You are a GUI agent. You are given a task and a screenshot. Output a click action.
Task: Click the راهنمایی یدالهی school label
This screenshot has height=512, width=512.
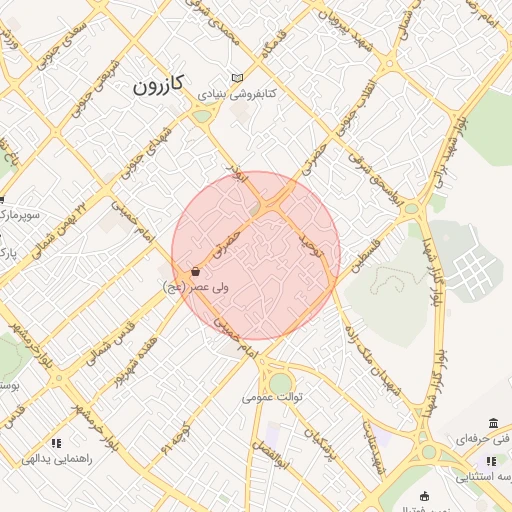tap(57, 459)
